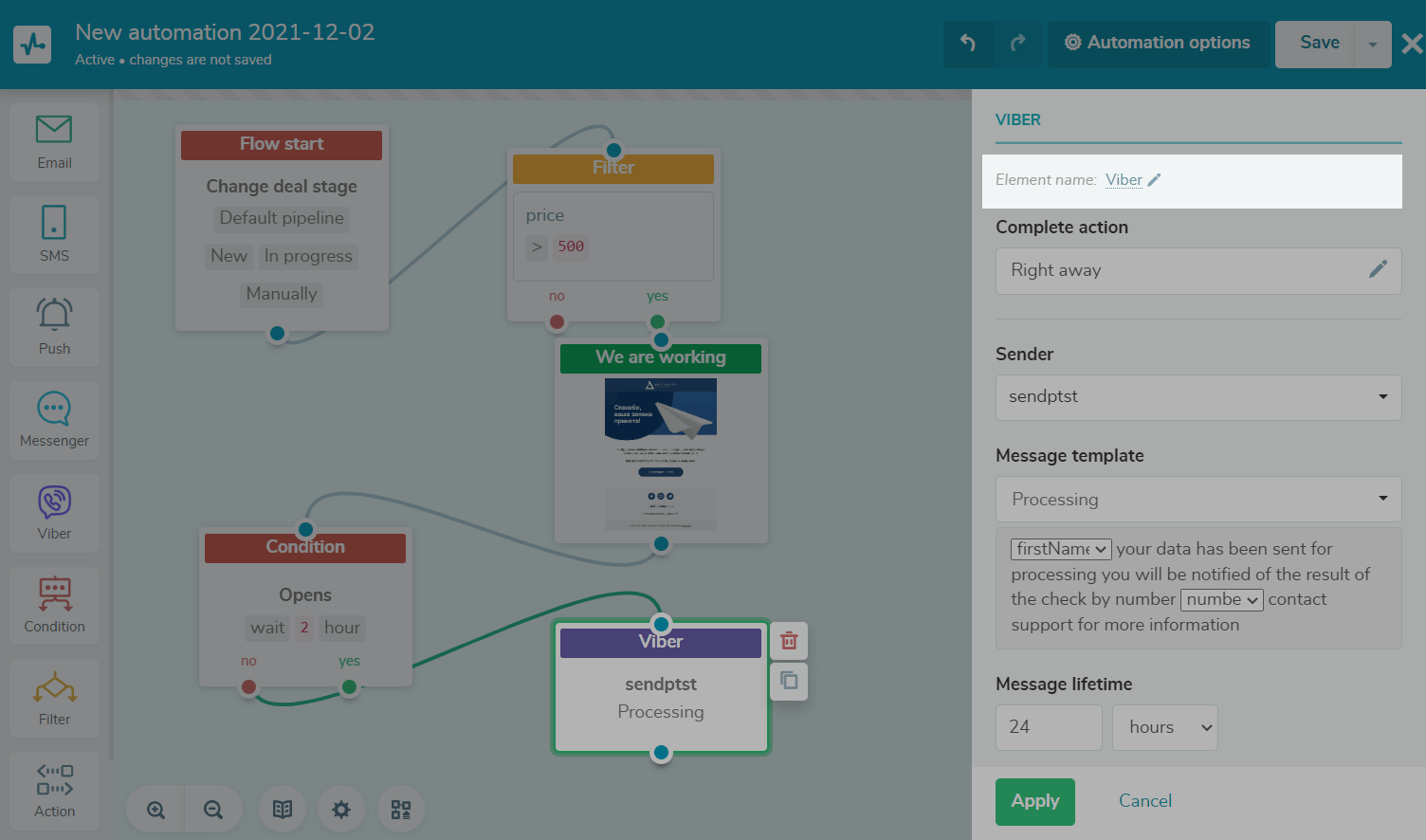Change message lifetime unit from hours
Viewport: 1426px width, 840px height.
click(x=1164, y=727)
